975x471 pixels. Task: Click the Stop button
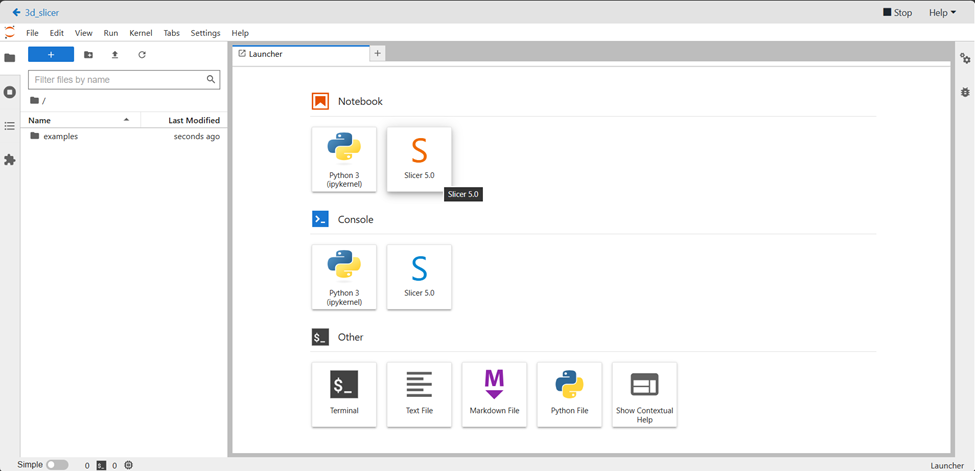(897, 12)
